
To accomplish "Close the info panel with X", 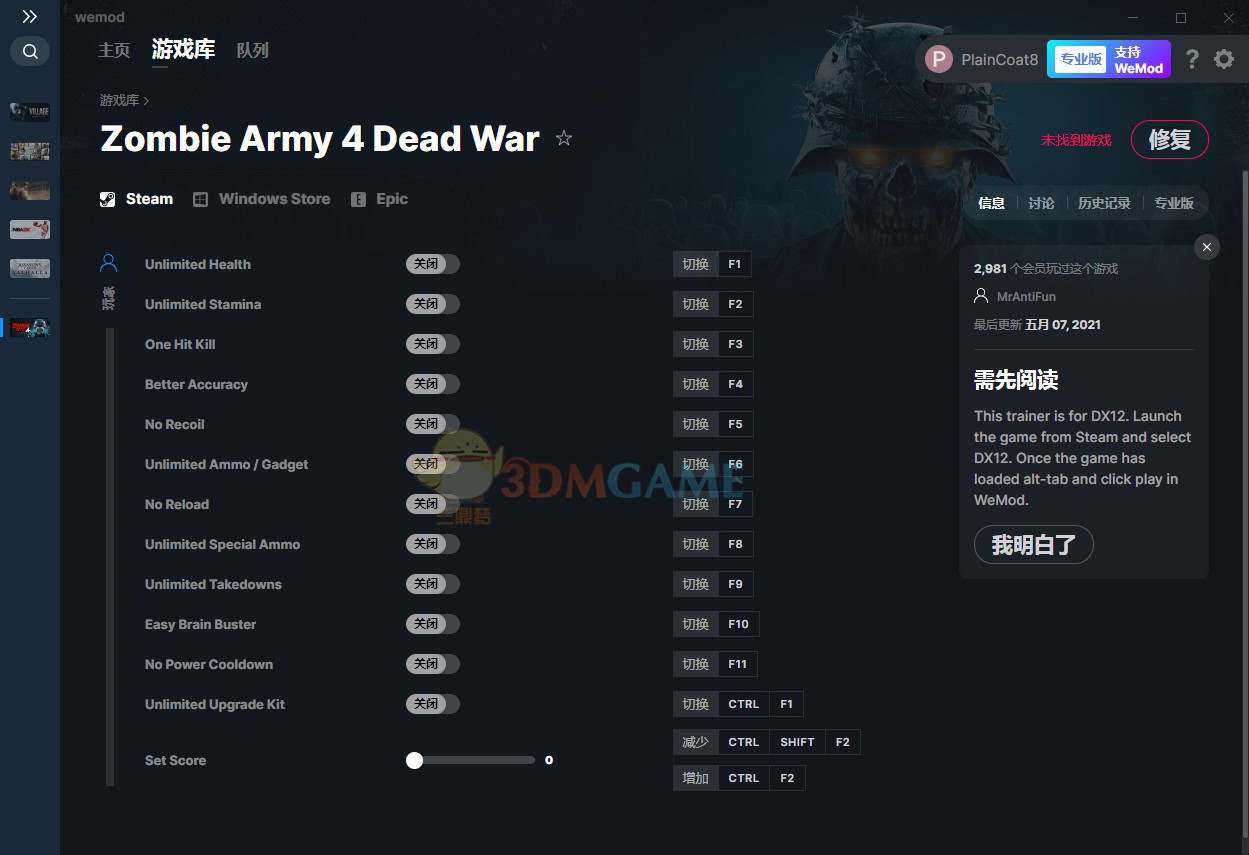I will pyautogui.click(x=1207, y=247).
